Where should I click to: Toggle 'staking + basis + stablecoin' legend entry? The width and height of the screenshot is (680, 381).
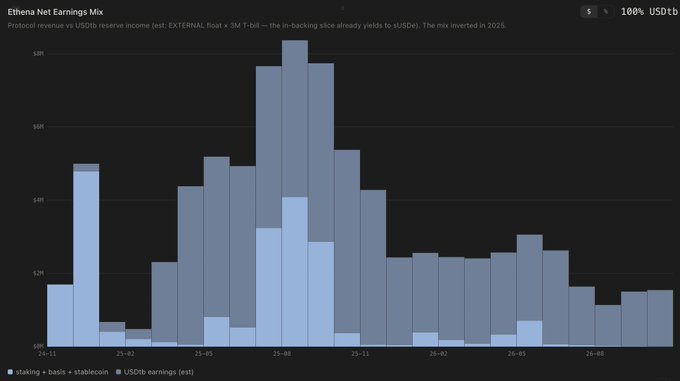point(58,372)
